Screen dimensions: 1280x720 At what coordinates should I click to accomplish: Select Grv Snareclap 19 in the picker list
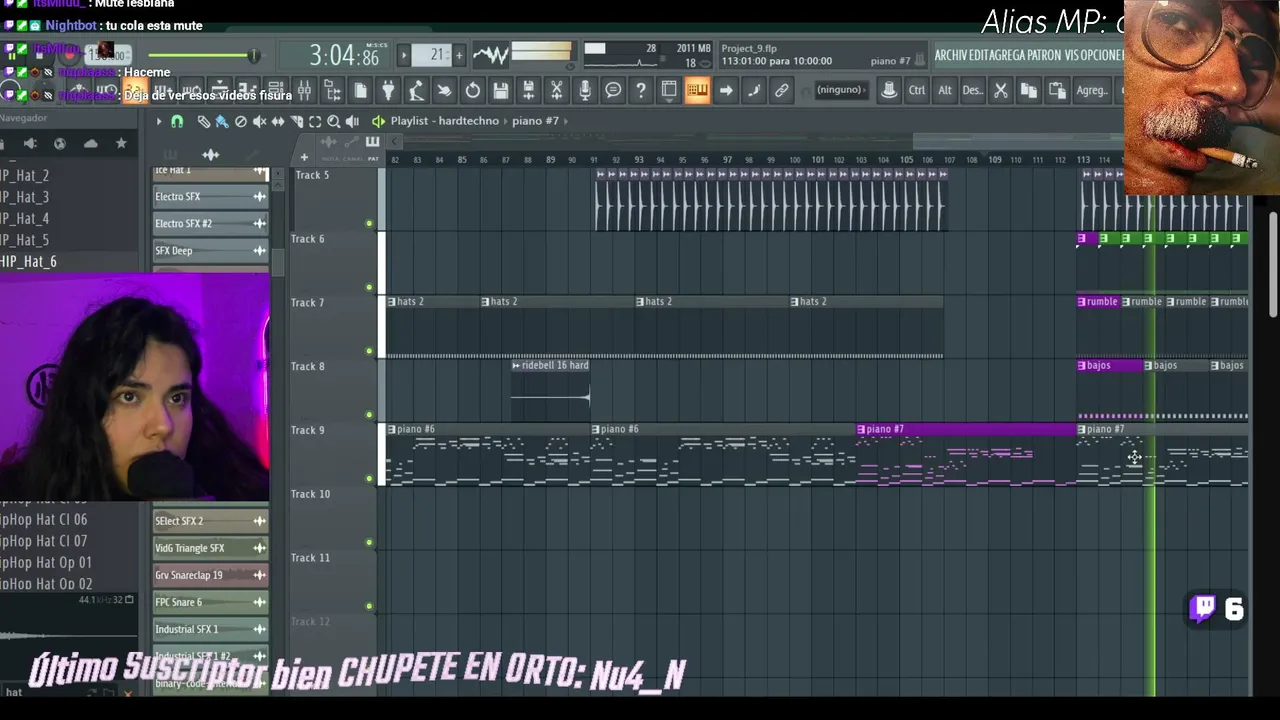[210, 575]
